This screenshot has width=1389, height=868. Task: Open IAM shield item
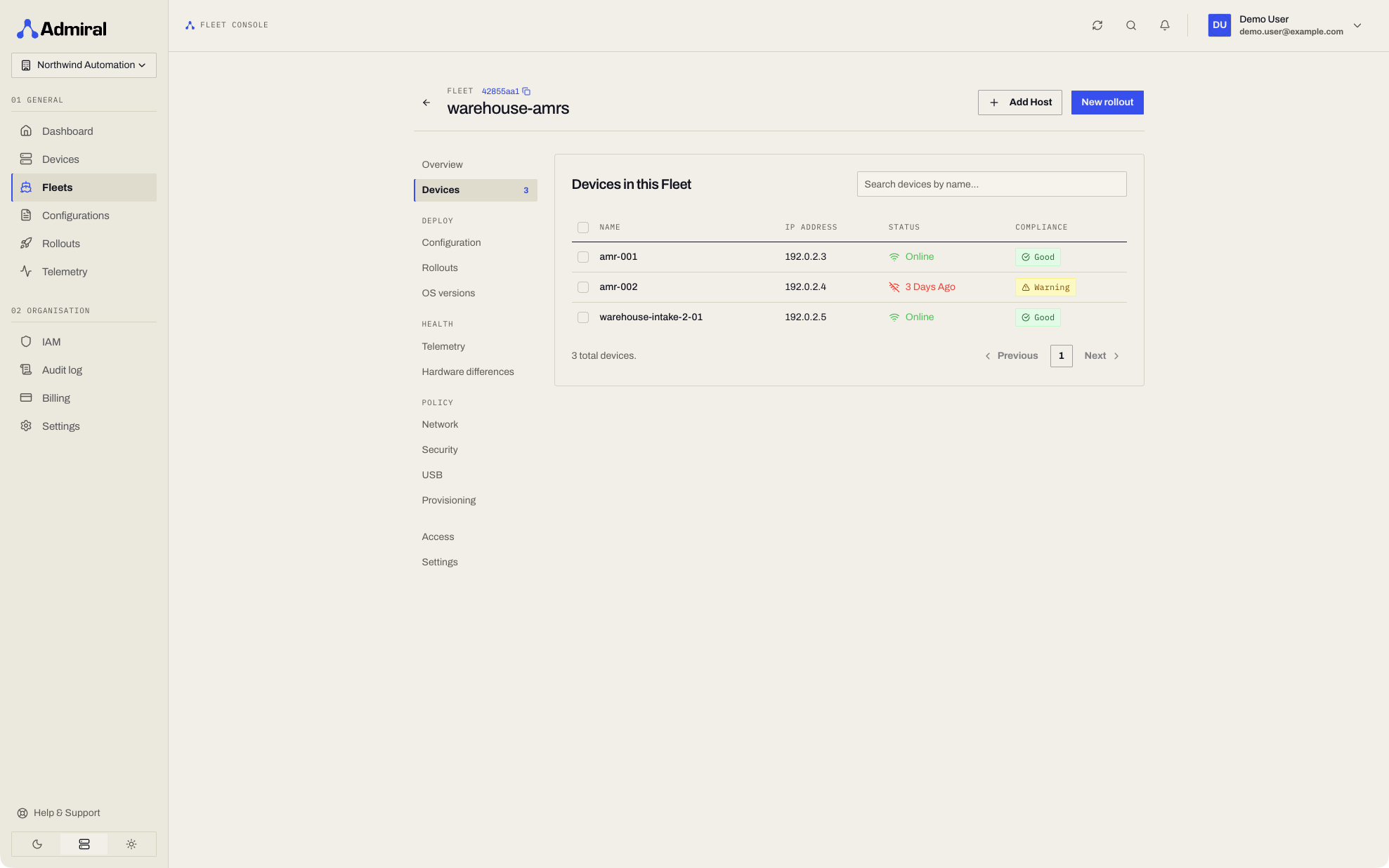pos(84,342)
